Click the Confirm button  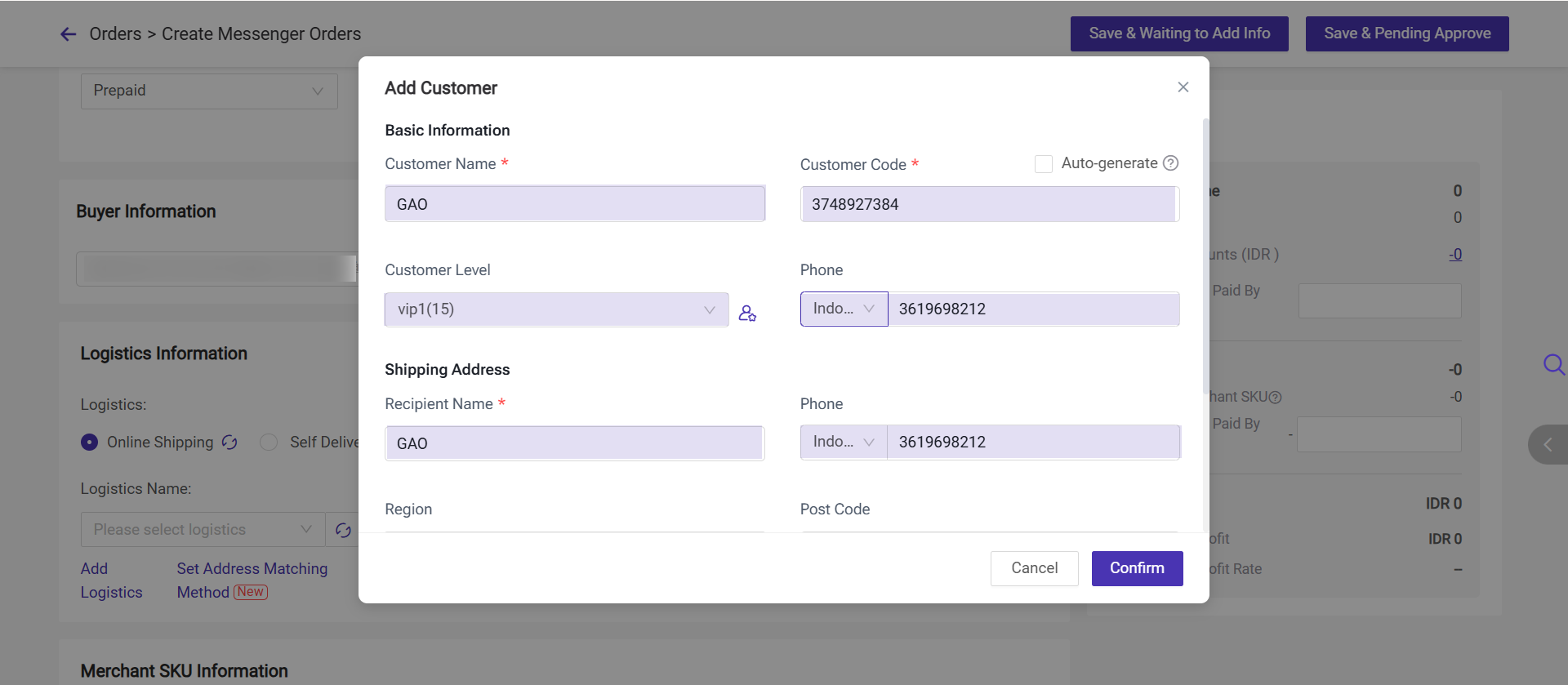coord(1137,568)
